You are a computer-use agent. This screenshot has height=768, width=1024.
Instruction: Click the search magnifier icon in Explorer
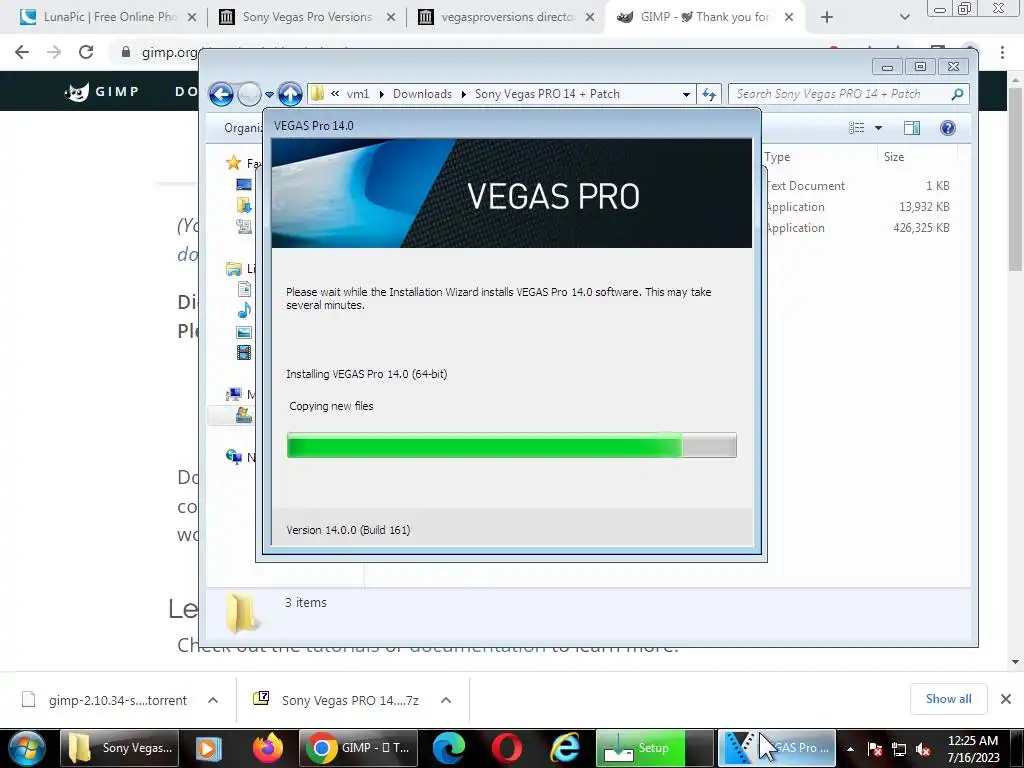coord(957,94)
